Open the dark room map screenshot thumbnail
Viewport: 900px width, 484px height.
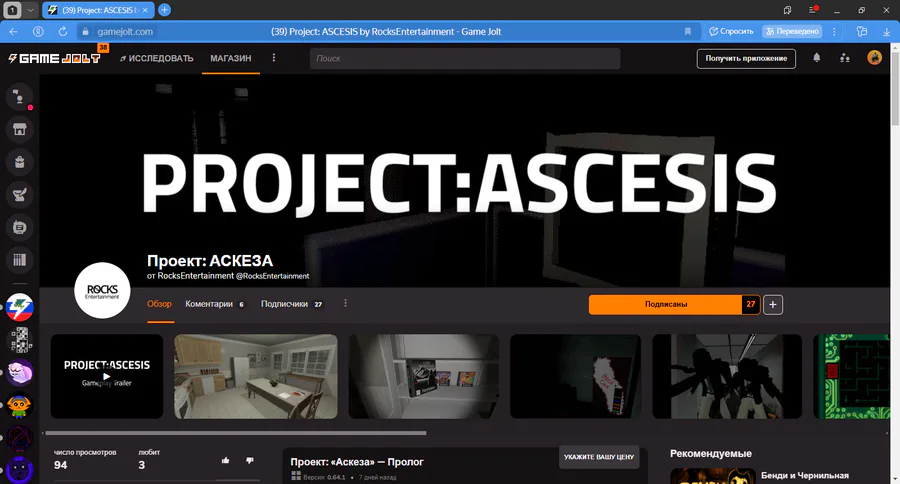click(576, 376)
